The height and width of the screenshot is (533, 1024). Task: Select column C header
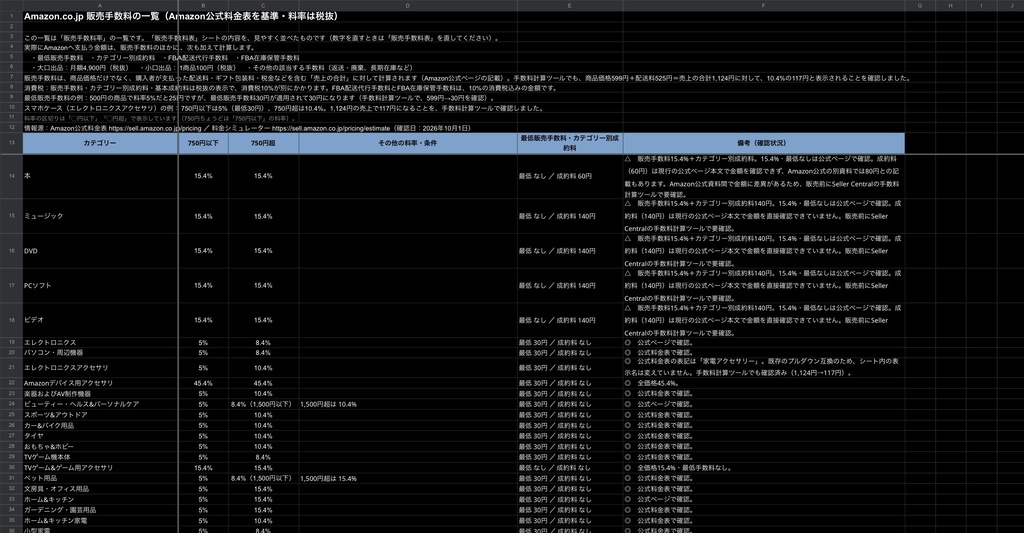(x=263, y=5)
